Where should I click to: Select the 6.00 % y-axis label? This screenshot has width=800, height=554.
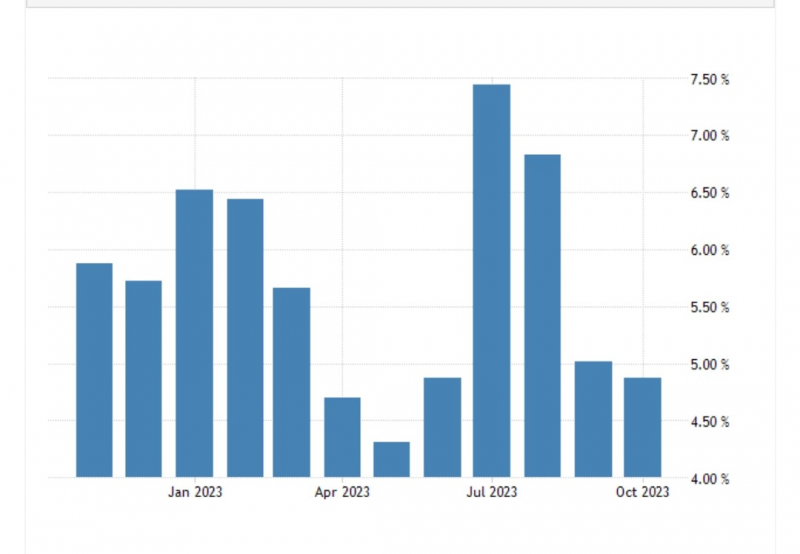tap(711, 250)
